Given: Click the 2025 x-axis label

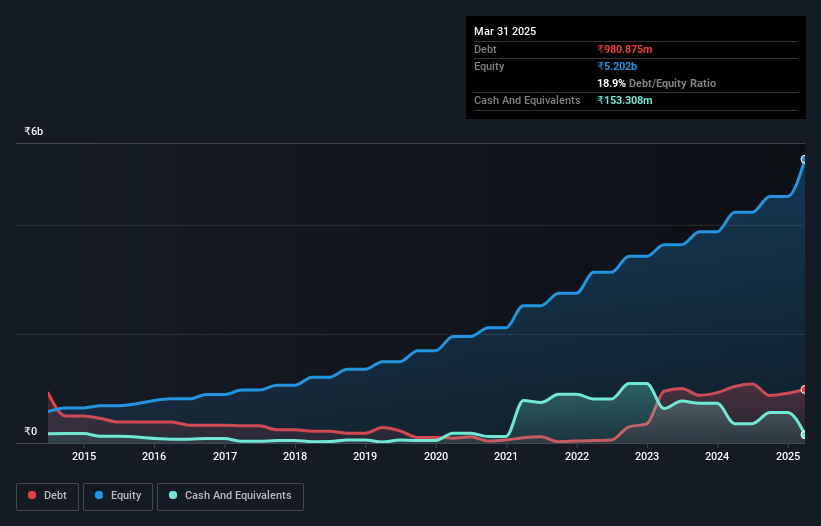Looking at the screenshot, I should click(787, 456).
